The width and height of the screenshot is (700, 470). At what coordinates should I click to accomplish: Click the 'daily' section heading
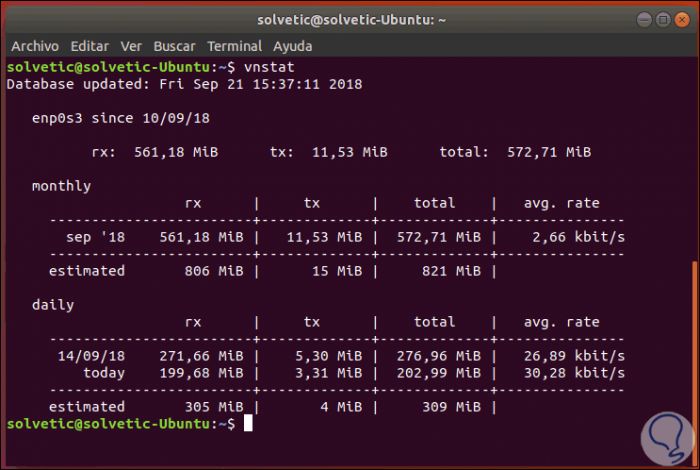[x=53, y=305]
